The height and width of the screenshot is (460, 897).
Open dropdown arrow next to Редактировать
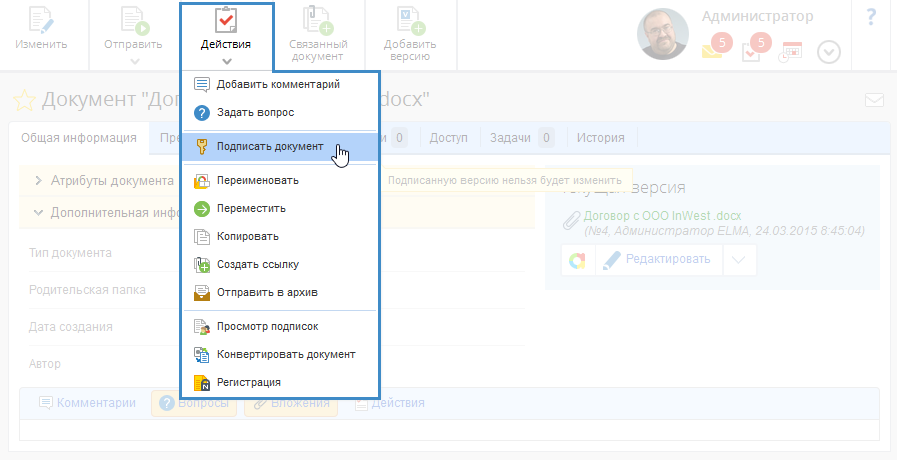pyautogui.click(x=739, y=260)
